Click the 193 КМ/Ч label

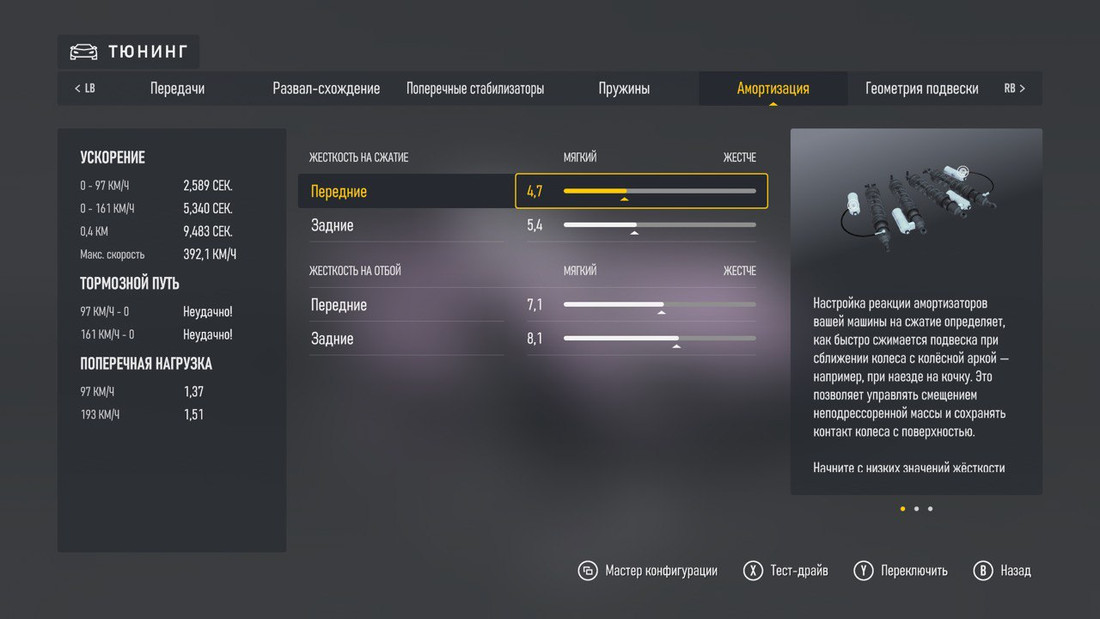tap(100, 415)
